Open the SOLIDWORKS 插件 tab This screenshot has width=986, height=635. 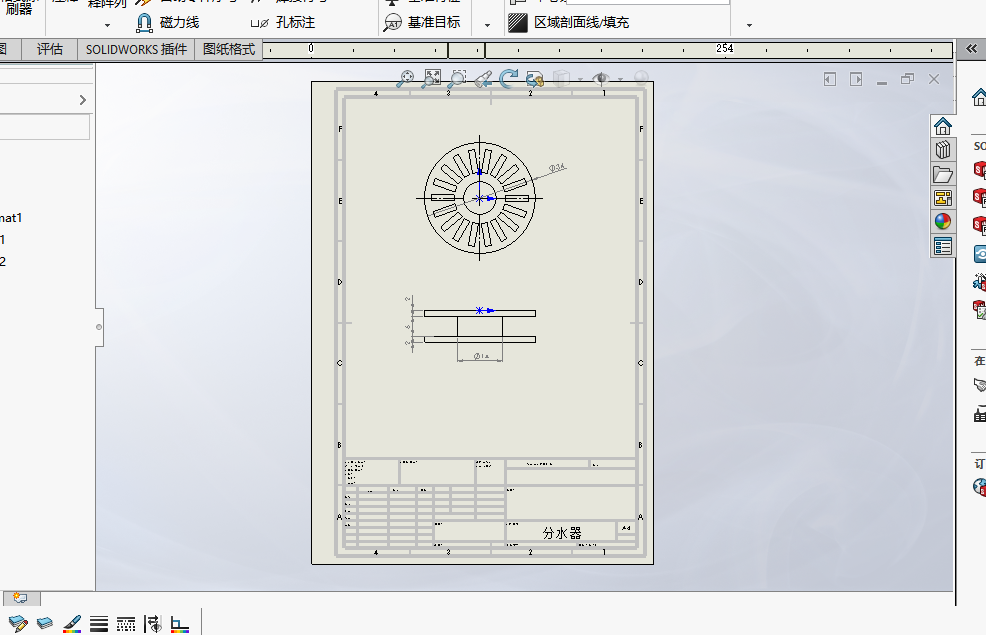point(136,49)
